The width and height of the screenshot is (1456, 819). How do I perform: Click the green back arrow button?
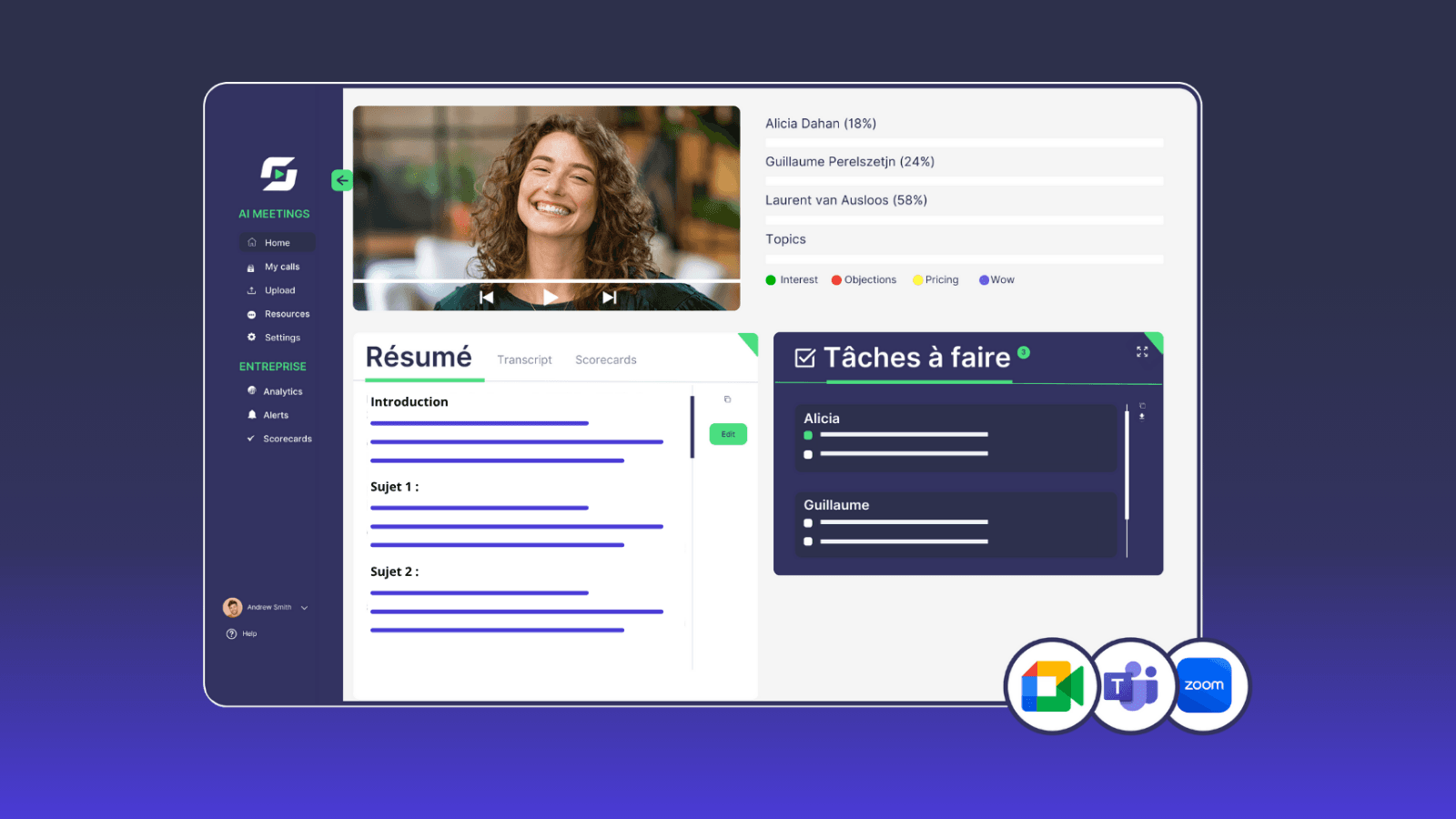[x=342, y=180]
